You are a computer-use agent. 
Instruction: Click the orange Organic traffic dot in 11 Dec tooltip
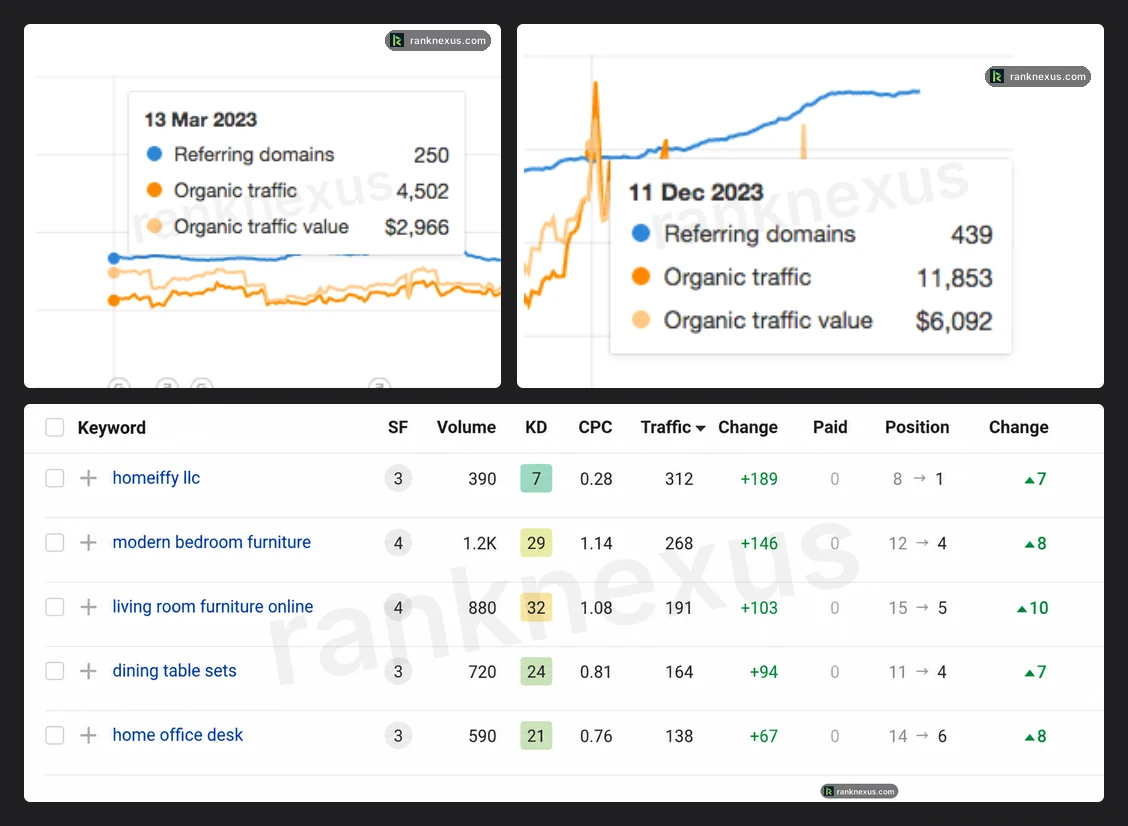(640, 276)
